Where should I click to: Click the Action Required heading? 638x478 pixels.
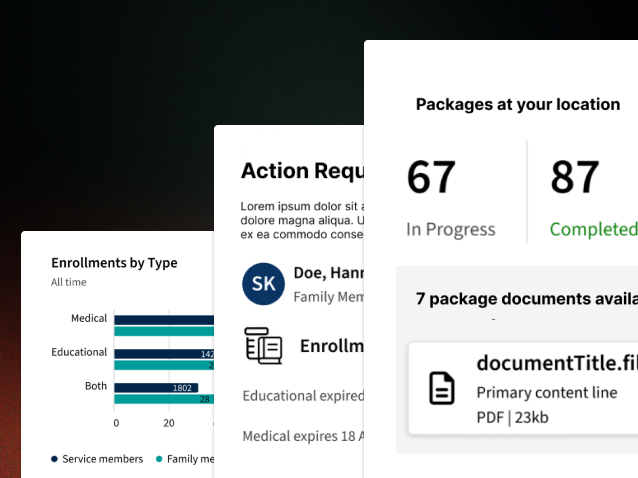point(302,170)
